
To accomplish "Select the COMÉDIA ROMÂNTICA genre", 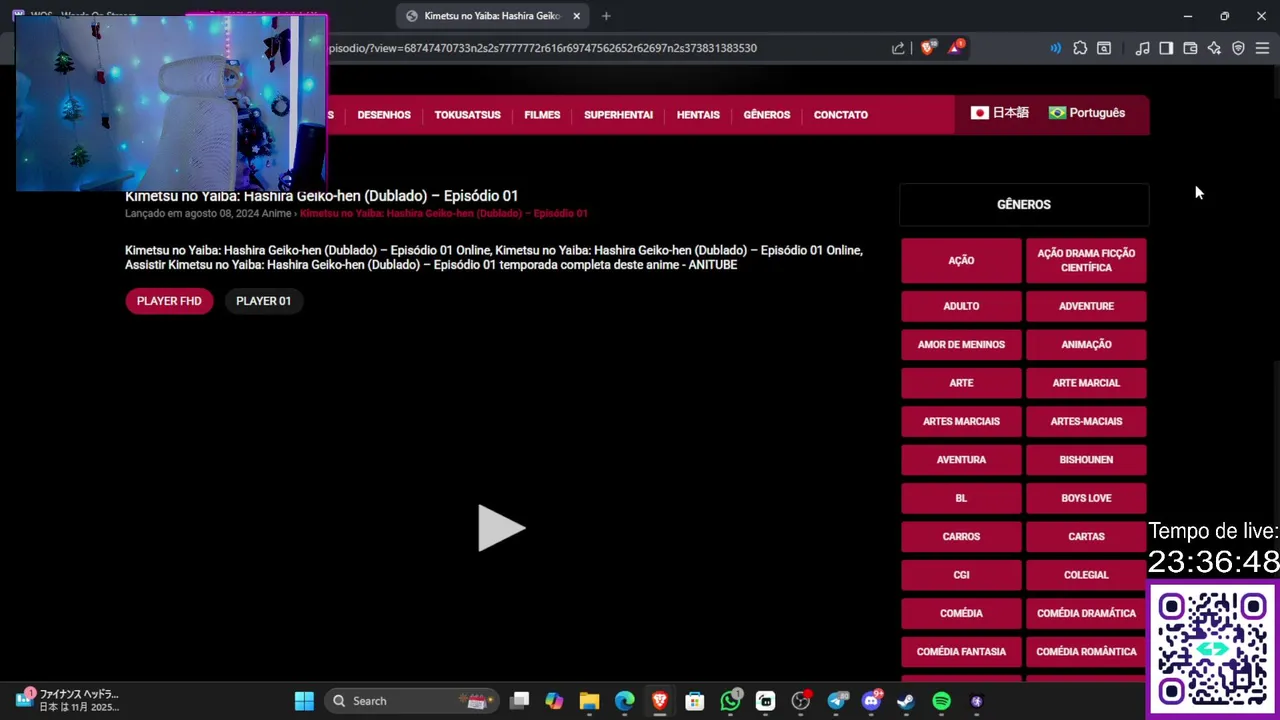I will (1086, 651).
